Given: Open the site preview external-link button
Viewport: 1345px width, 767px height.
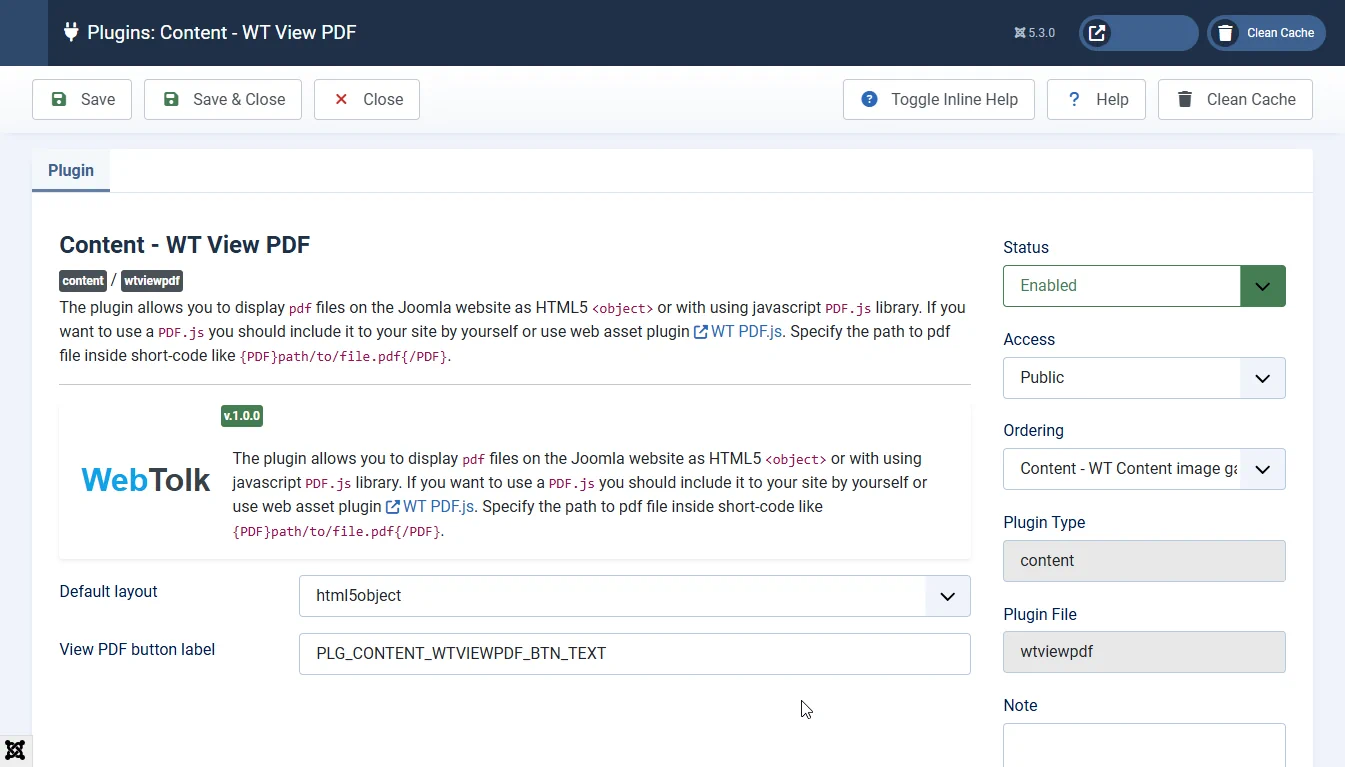Looking at the screenshot, I should (1138, 33).
